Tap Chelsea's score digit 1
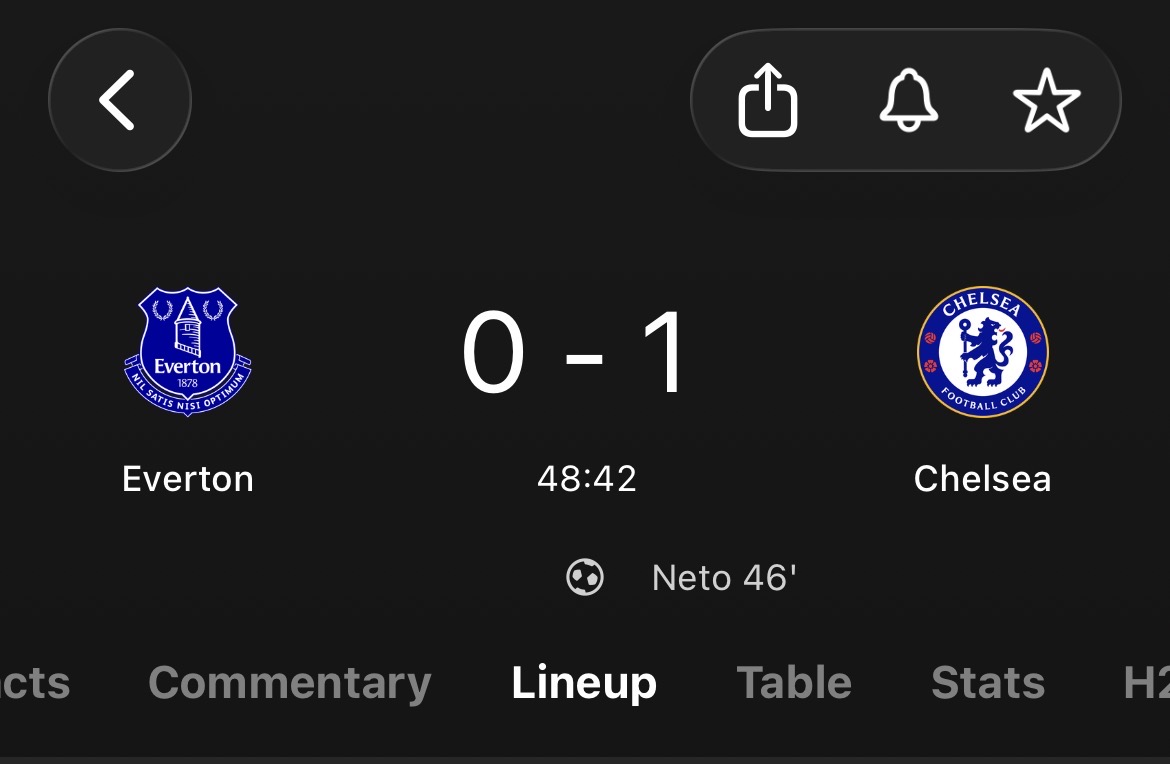1170x764 pixels. click(666, 352)
